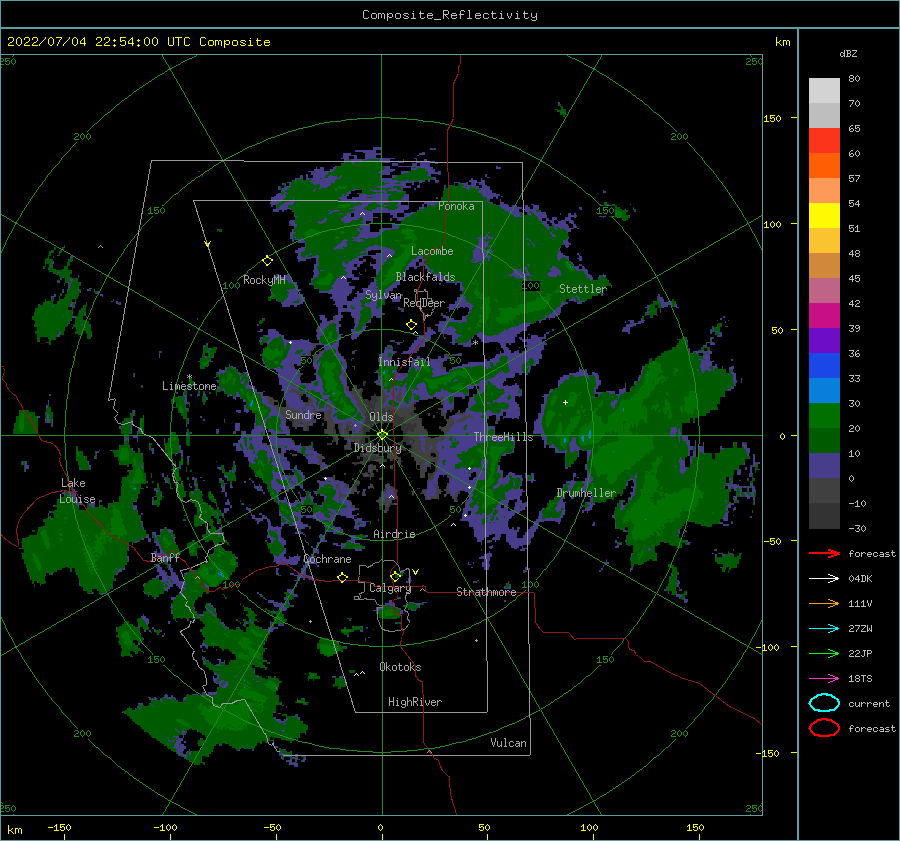Viewport: 900px width, 841px height.
Task: Select the 80 dBZ light gray swatch
Action: [824, 90]
